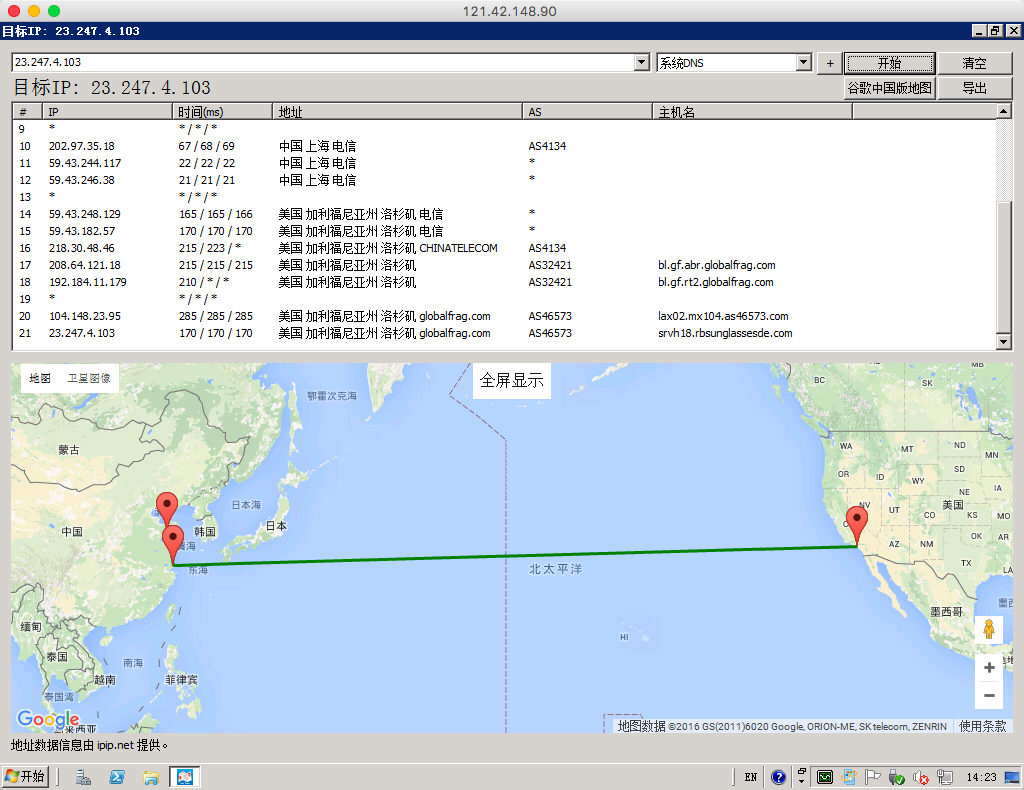1024x790 pixels.
Task: Click hostname bl.gf.abr.globalfrag.com
Action: 716,265
